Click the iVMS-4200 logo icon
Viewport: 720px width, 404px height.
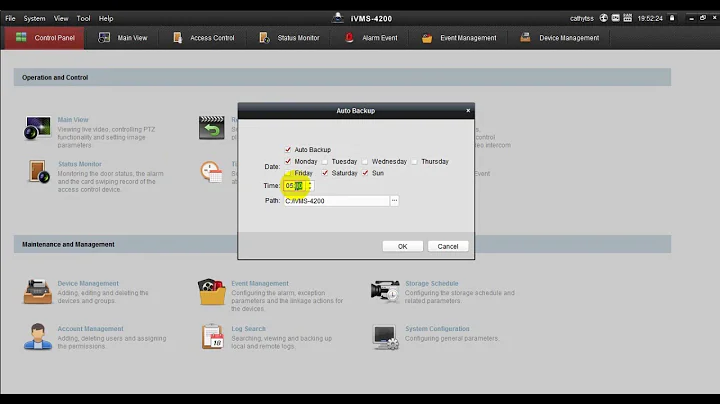click(338, 18)
